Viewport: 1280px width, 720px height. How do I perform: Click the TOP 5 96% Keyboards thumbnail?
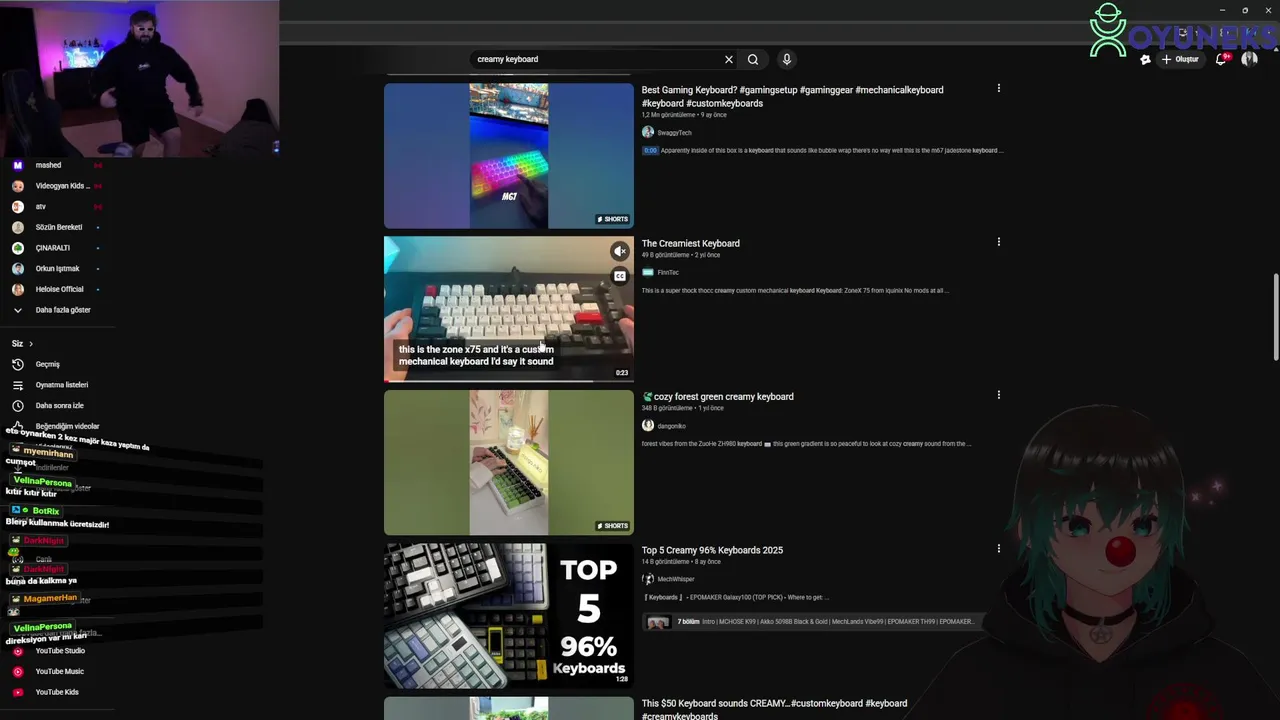(509, 616)
